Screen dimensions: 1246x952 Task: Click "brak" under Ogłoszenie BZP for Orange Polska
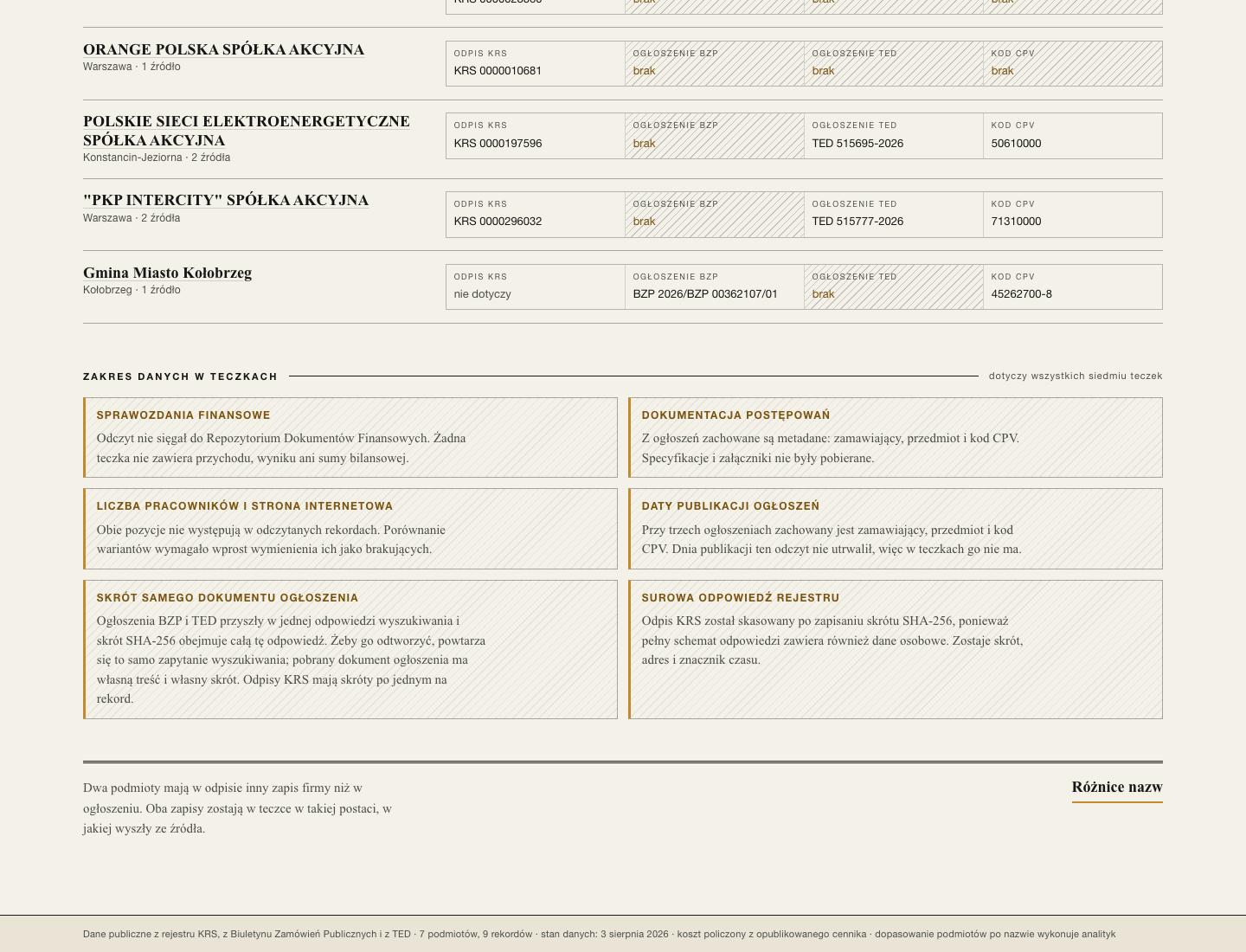(645, 71)
